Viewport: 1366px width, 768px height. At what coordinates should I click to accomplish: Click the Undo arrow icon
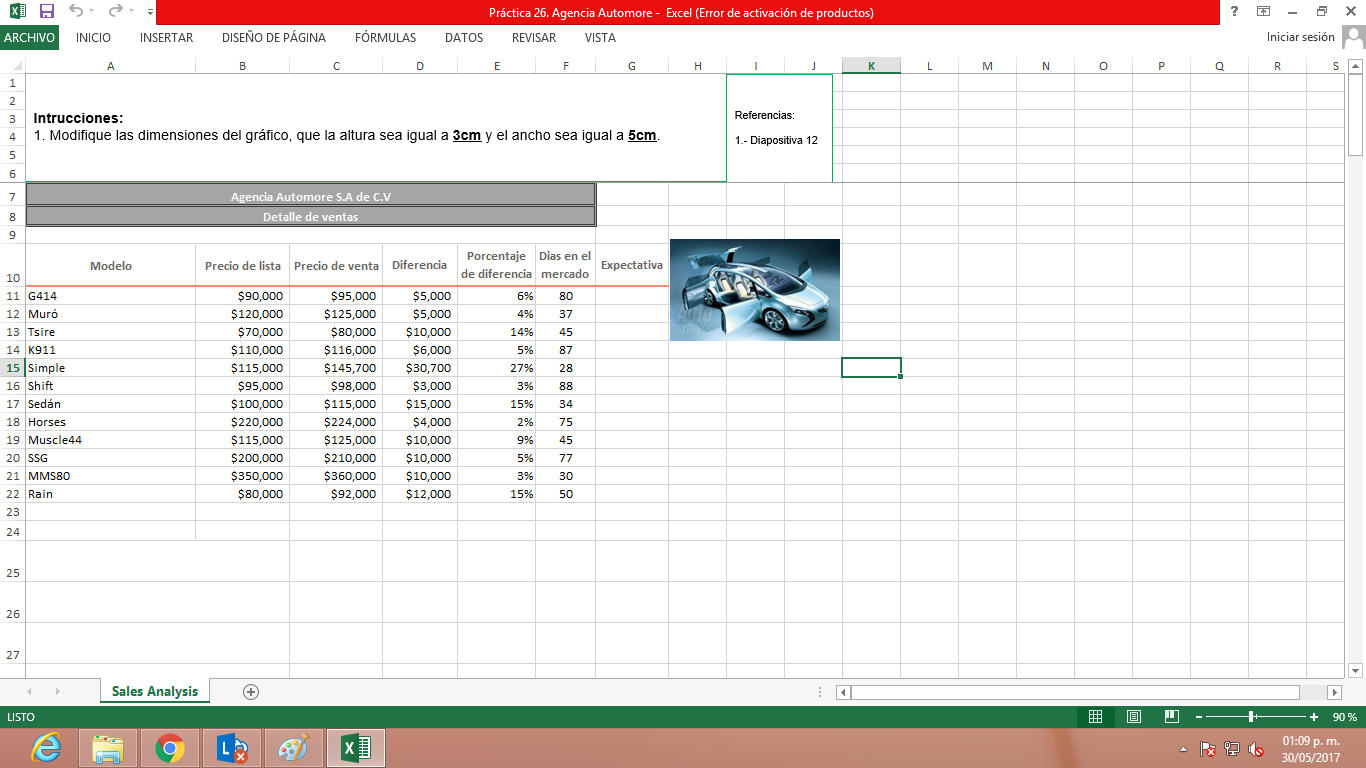click(x=77, y=12)
